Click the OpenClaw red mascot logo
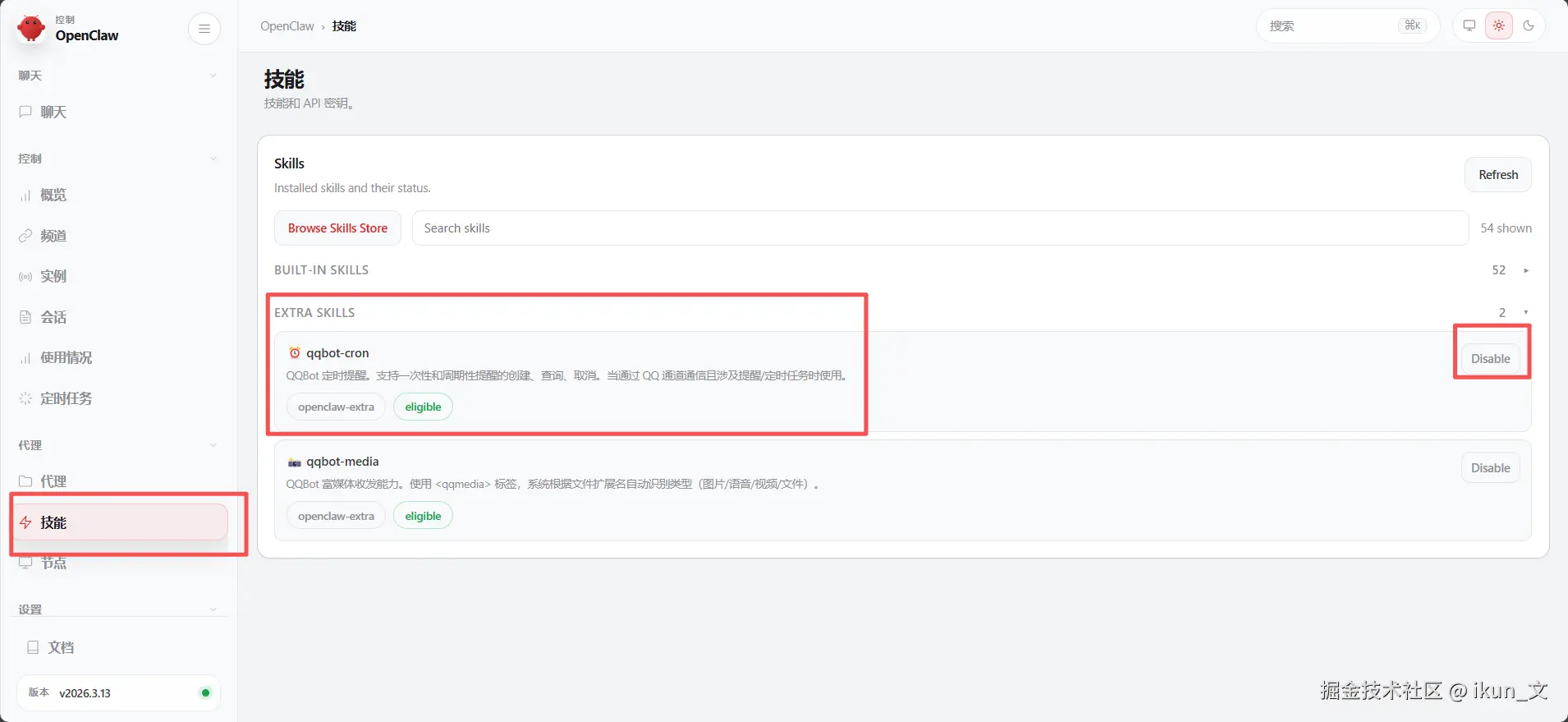This screenshot has height=722, width=1568. [x=31, y=28]
